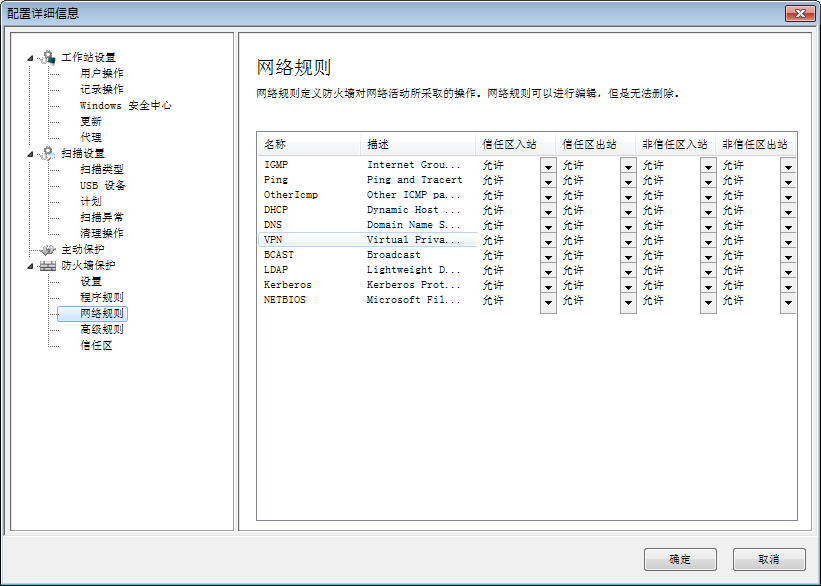This screenshot has height=586, width=821.
Task: Select 程序规则 in the tree
Action: click(x=102, y=298)
